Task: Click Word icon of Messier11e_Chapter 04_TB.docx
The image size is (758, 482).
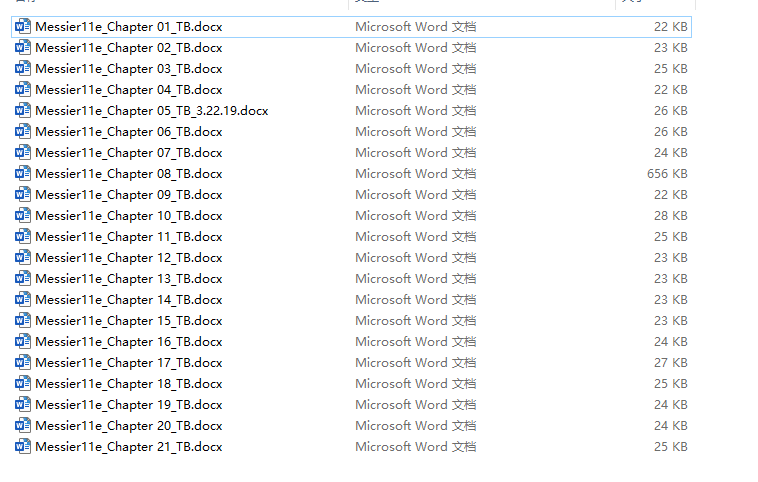Action: point(23,89)
